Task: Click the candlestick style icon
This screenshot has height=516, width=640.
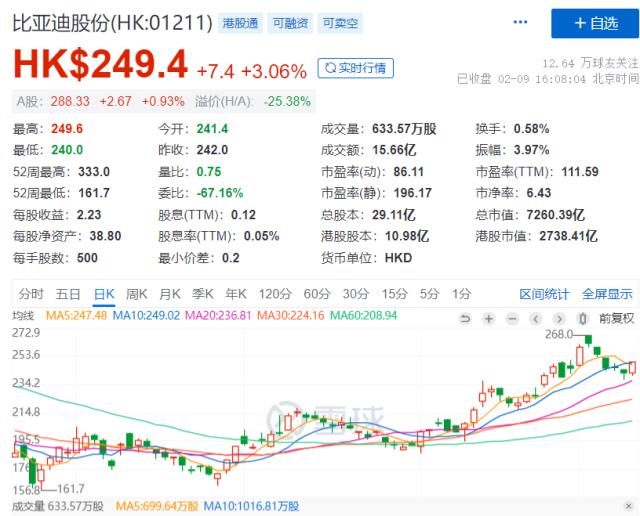Action: tap(583, 318)
